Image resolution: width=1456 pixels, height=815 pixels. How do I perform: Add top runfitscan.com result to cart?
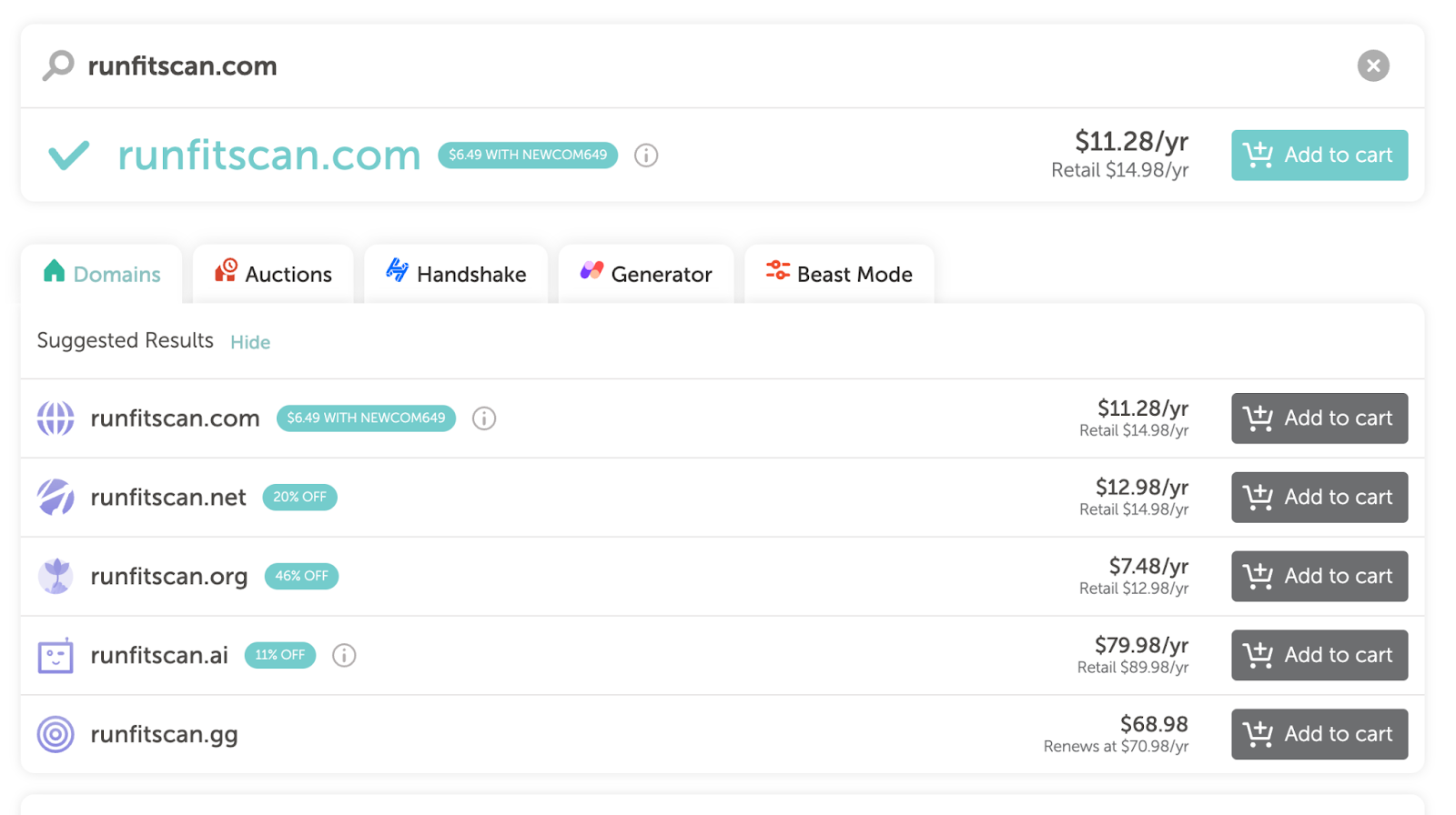point(1319,156)
